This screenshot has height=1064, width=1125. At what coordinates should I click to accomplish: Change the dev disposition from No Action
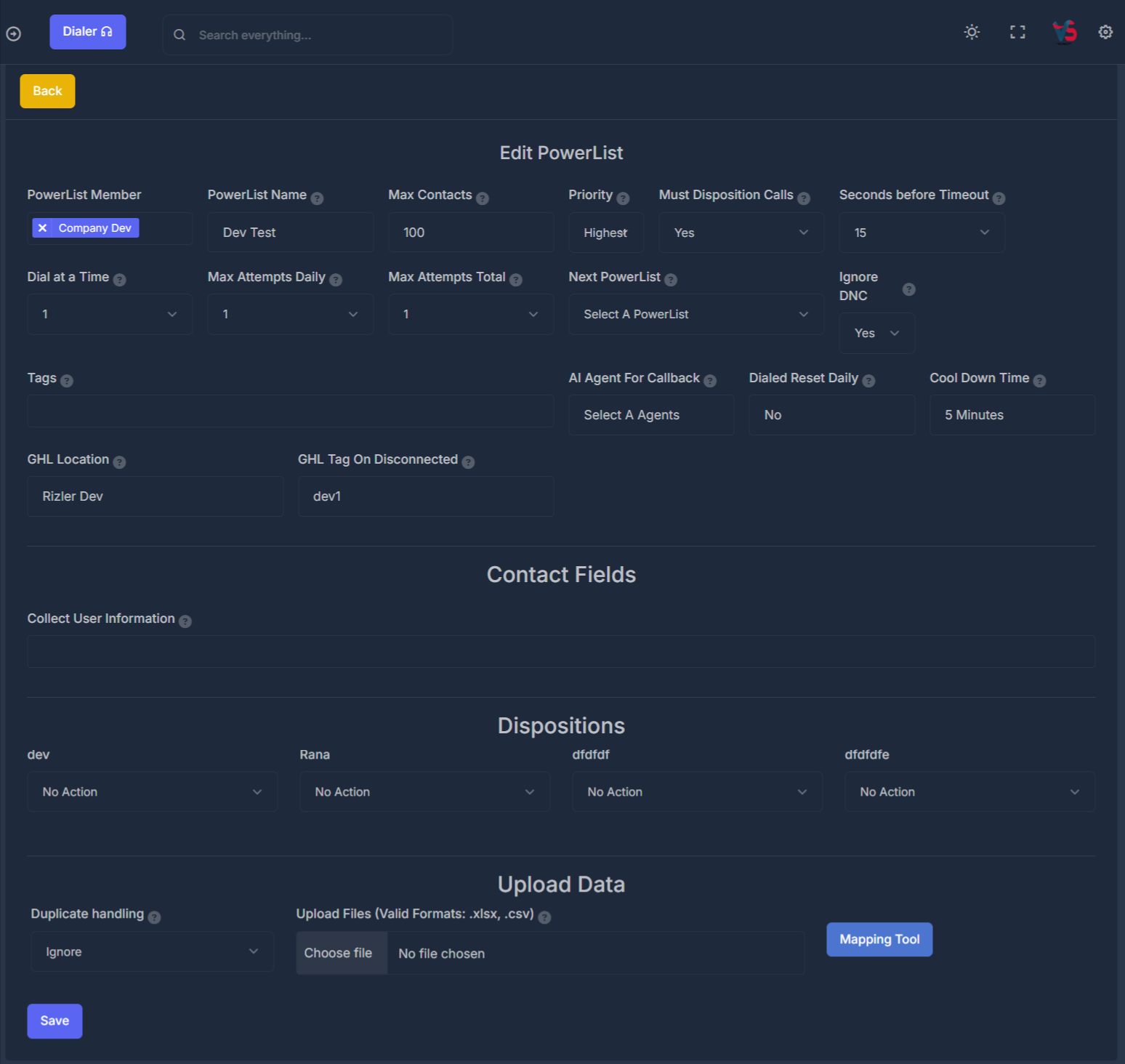152,791
